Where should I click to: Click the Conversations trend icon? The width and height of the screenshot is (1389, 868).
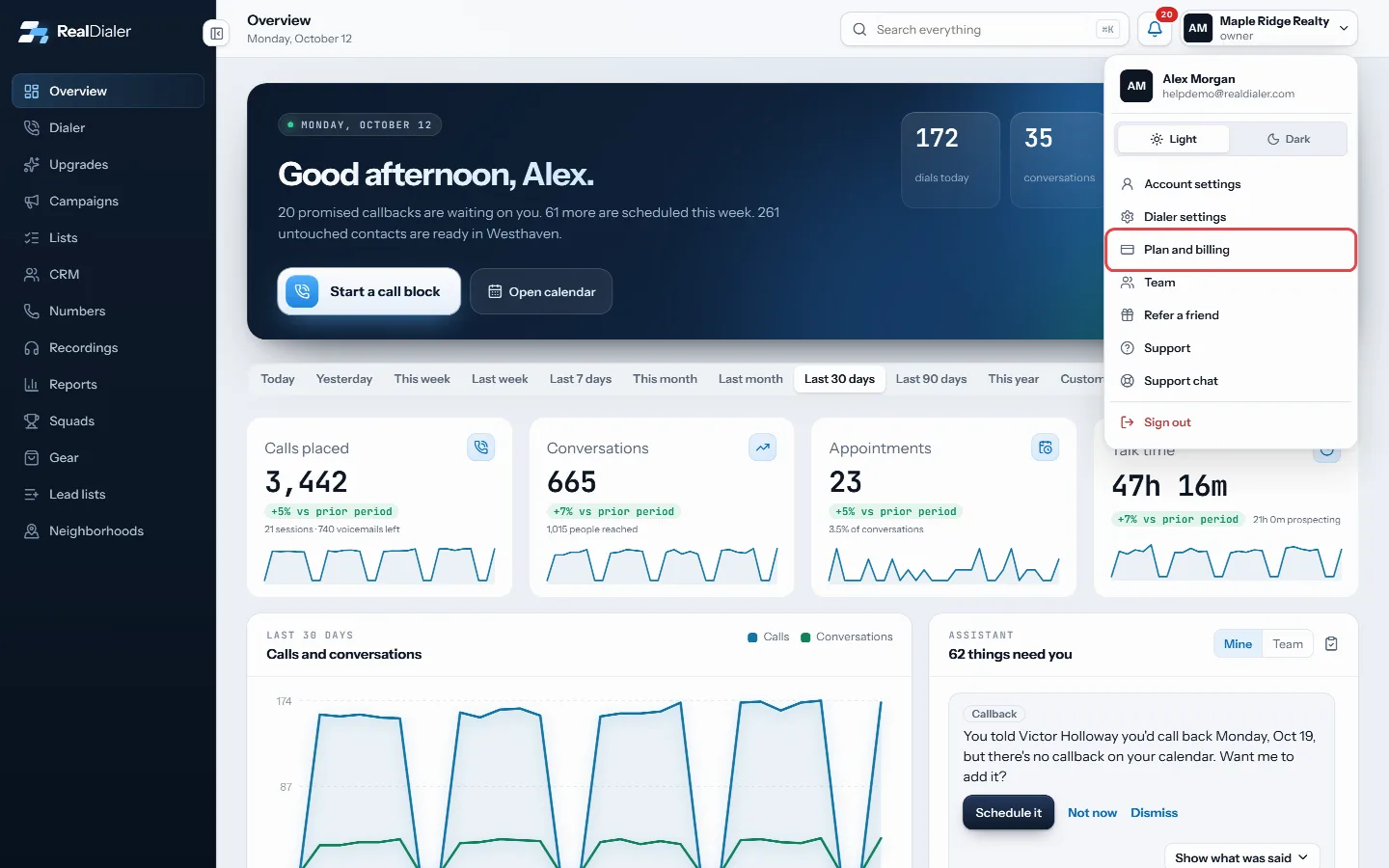tap(763, 448)
